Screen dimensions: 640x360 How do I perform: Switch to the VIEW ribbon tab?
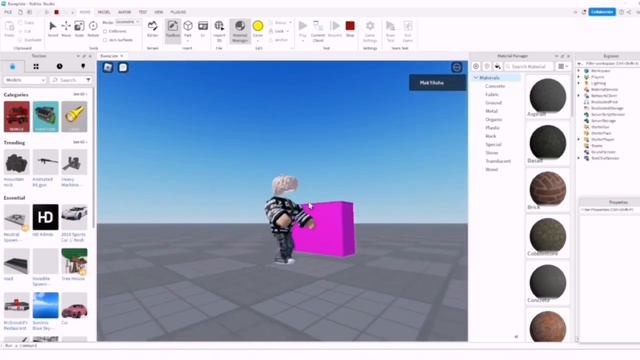coord(159,12)
